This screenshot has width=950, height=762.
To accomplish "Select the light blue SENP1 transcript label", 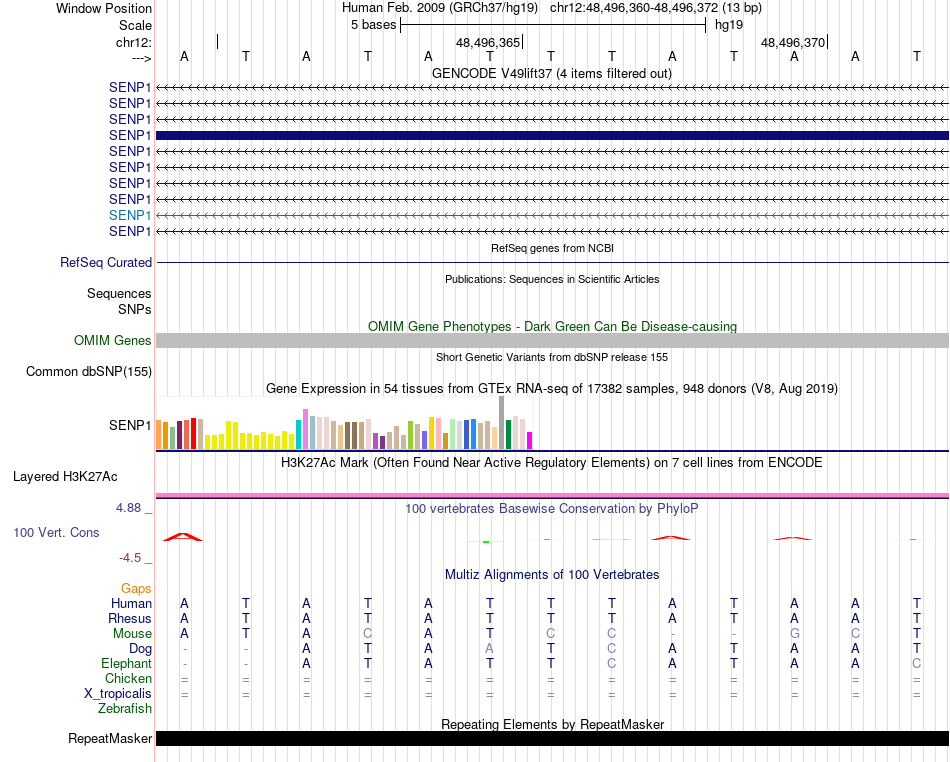I will tap(130, 215).
